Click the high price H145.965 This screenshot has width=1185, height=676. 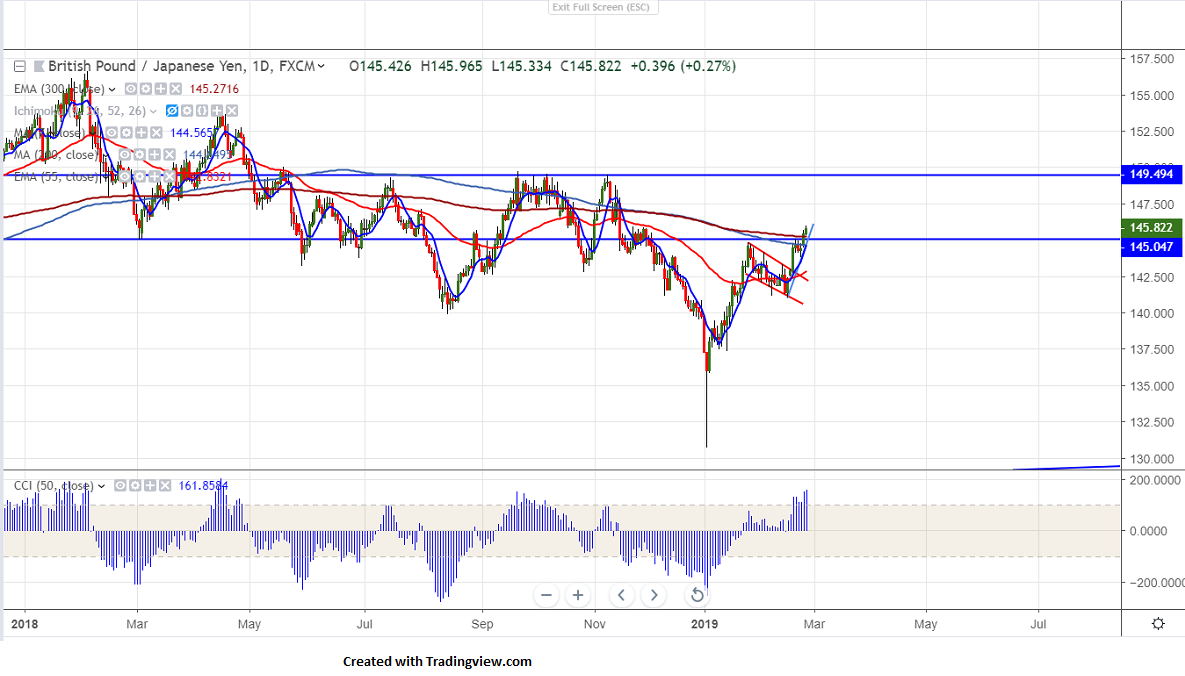click(x=451, y=67)
